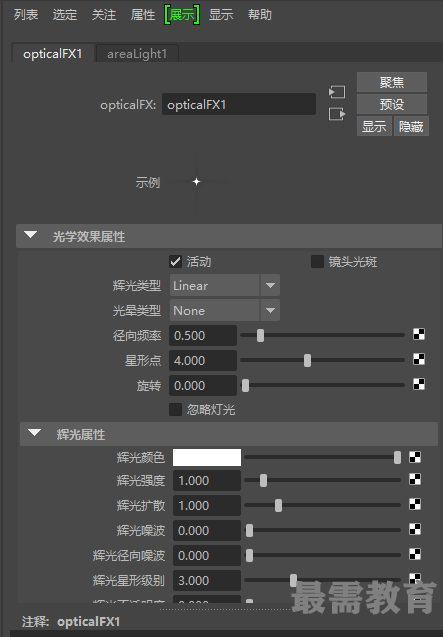Click the 旋转 slider handle
443x637 pixels.
coord(245,385)
